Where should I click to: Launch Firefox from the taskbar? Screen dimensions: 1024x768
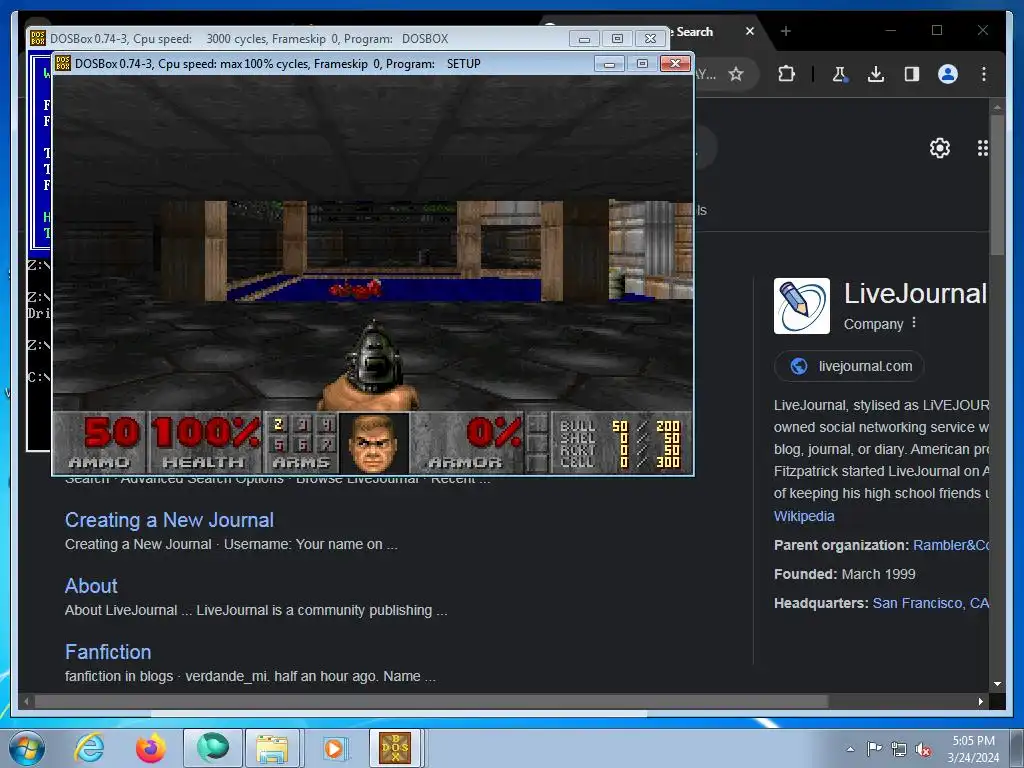point(150,748)
